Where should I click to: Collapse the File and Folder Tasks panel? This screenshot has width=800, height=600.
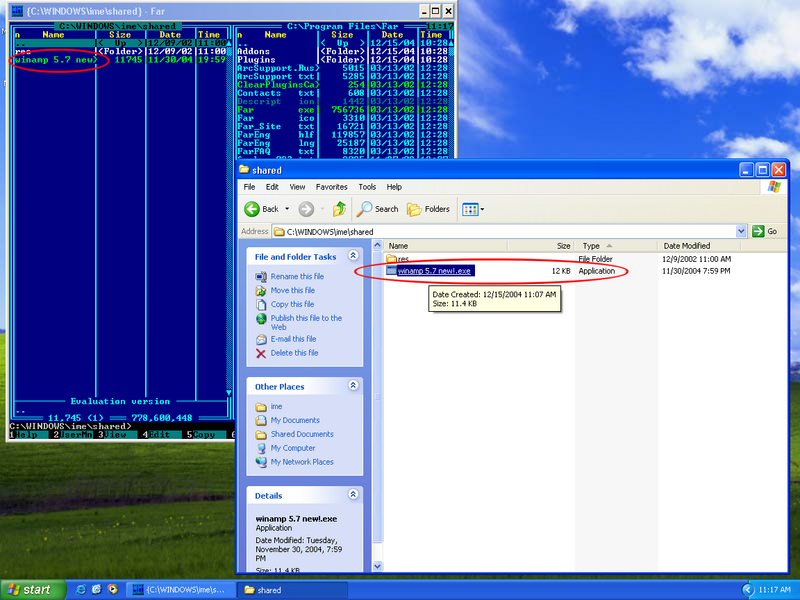353,256
